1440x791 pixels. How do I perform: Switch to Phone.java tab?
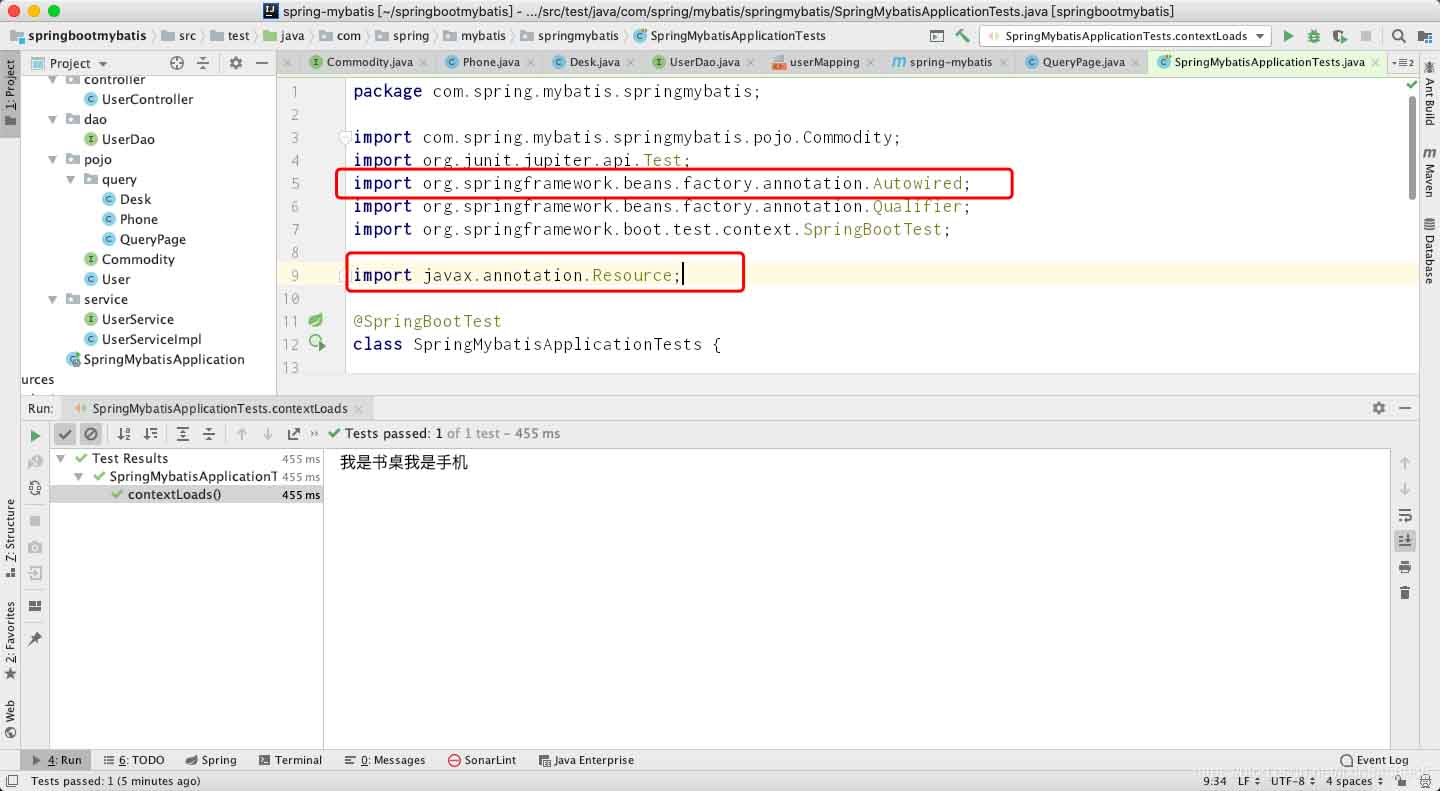click(x=491, y=62)
